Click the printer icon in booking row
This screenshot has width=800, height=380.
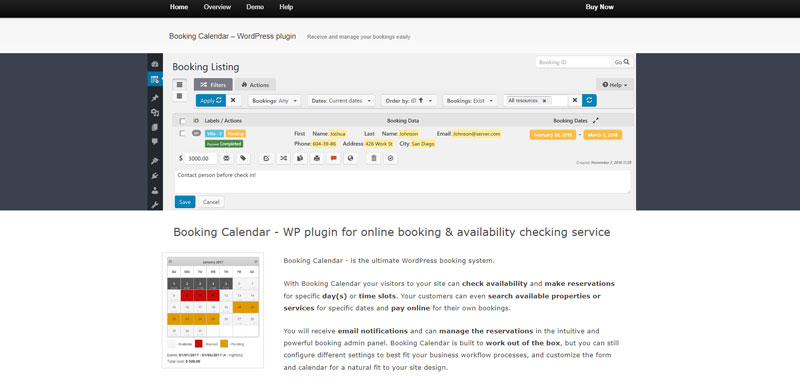(317, 159)
